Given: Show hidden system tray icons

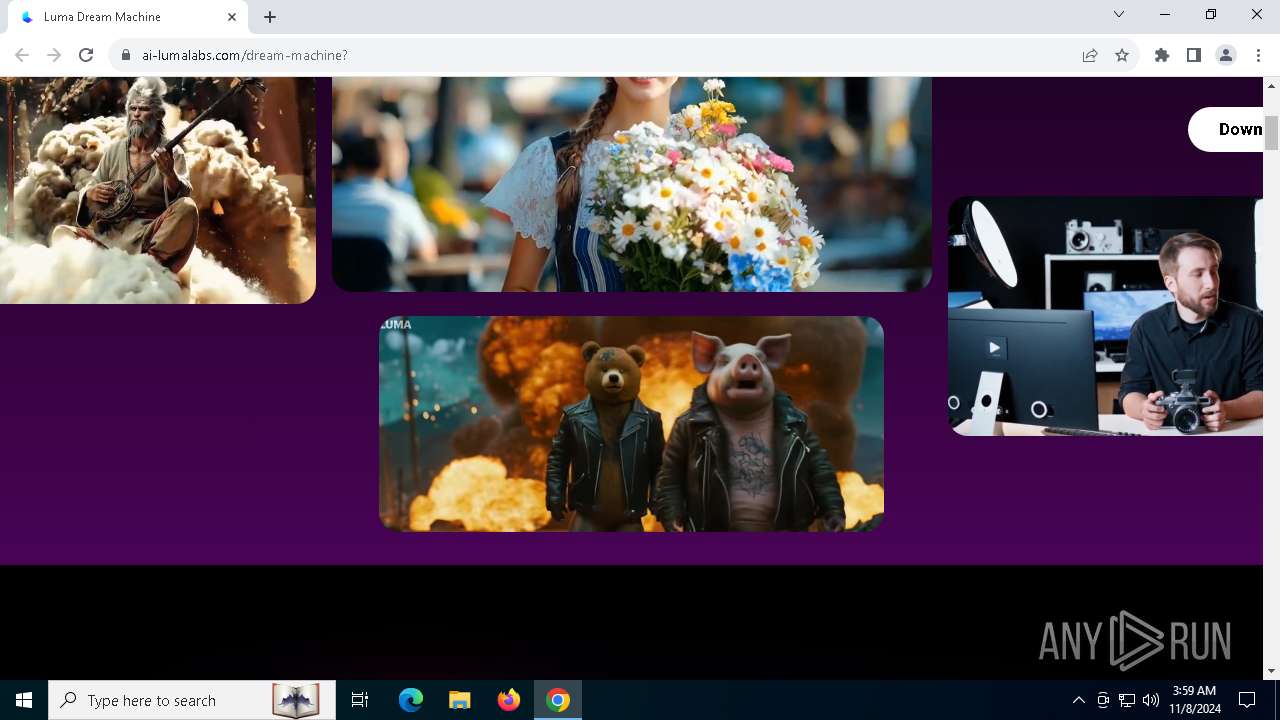Looking at the screenshot, I should click(1078, 700).
